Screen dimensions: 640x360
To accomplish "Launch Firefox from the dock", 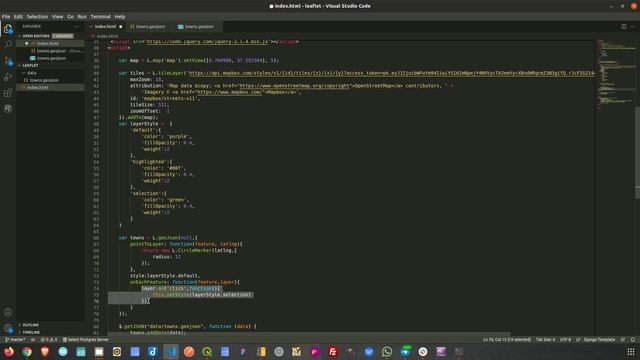I will [9, 351].
